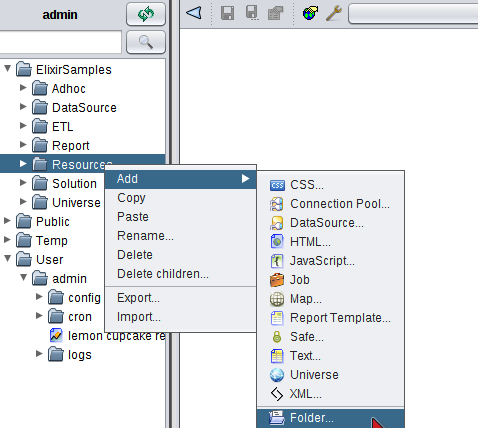Image resolution: width=478 pixels, height=428 pixels.
Task: Click the DataSource icon in Add submenu
Action: click(277, 223)
